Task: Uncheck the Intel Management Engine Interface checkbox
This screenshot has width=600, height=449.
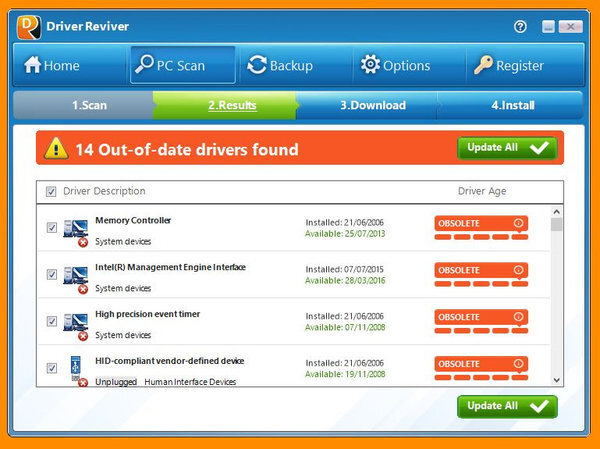Action: (52, 274)
